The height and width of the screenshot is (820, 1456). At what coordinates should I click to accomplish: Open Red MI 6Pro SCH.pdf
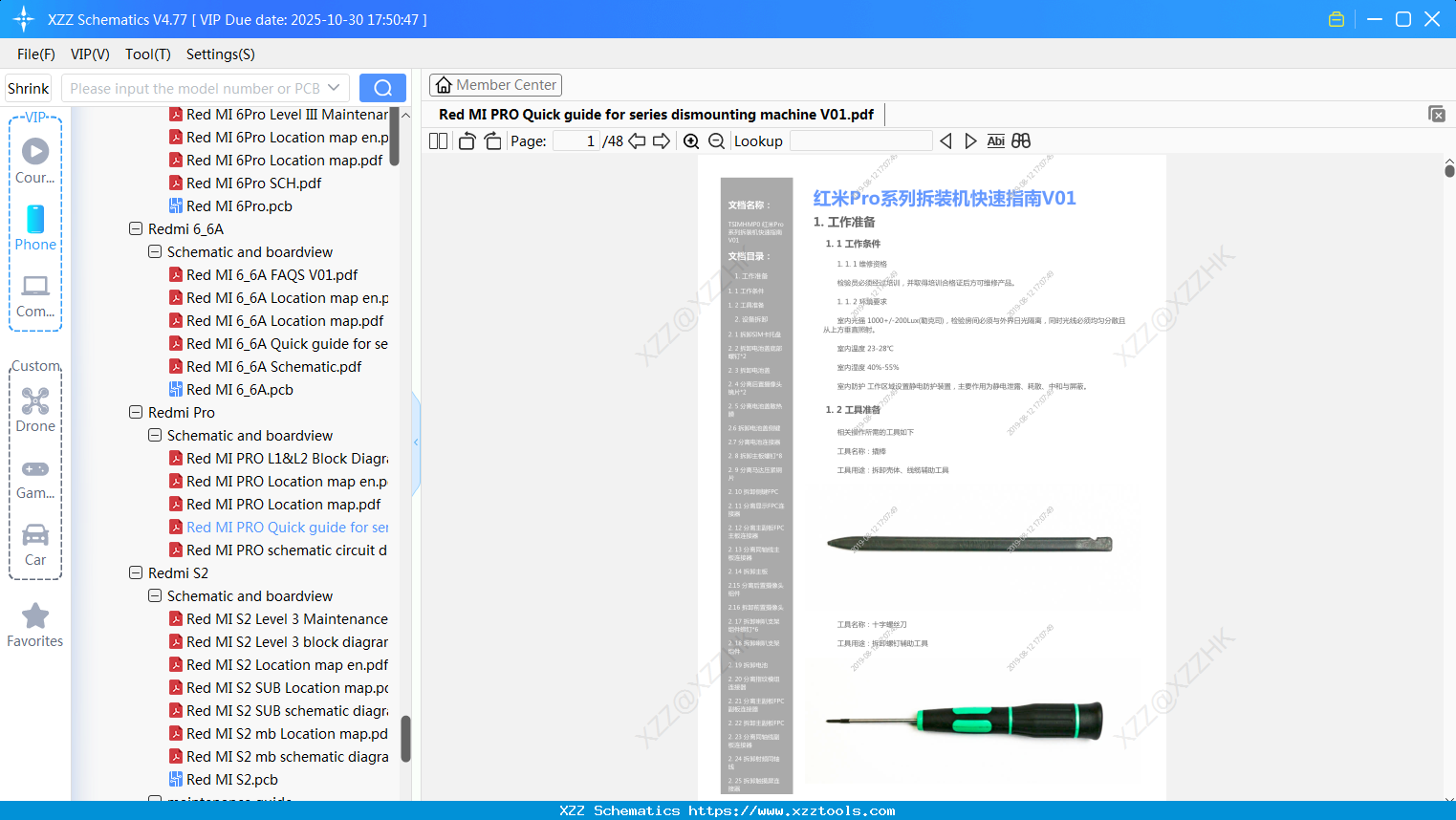pos(253,183)
